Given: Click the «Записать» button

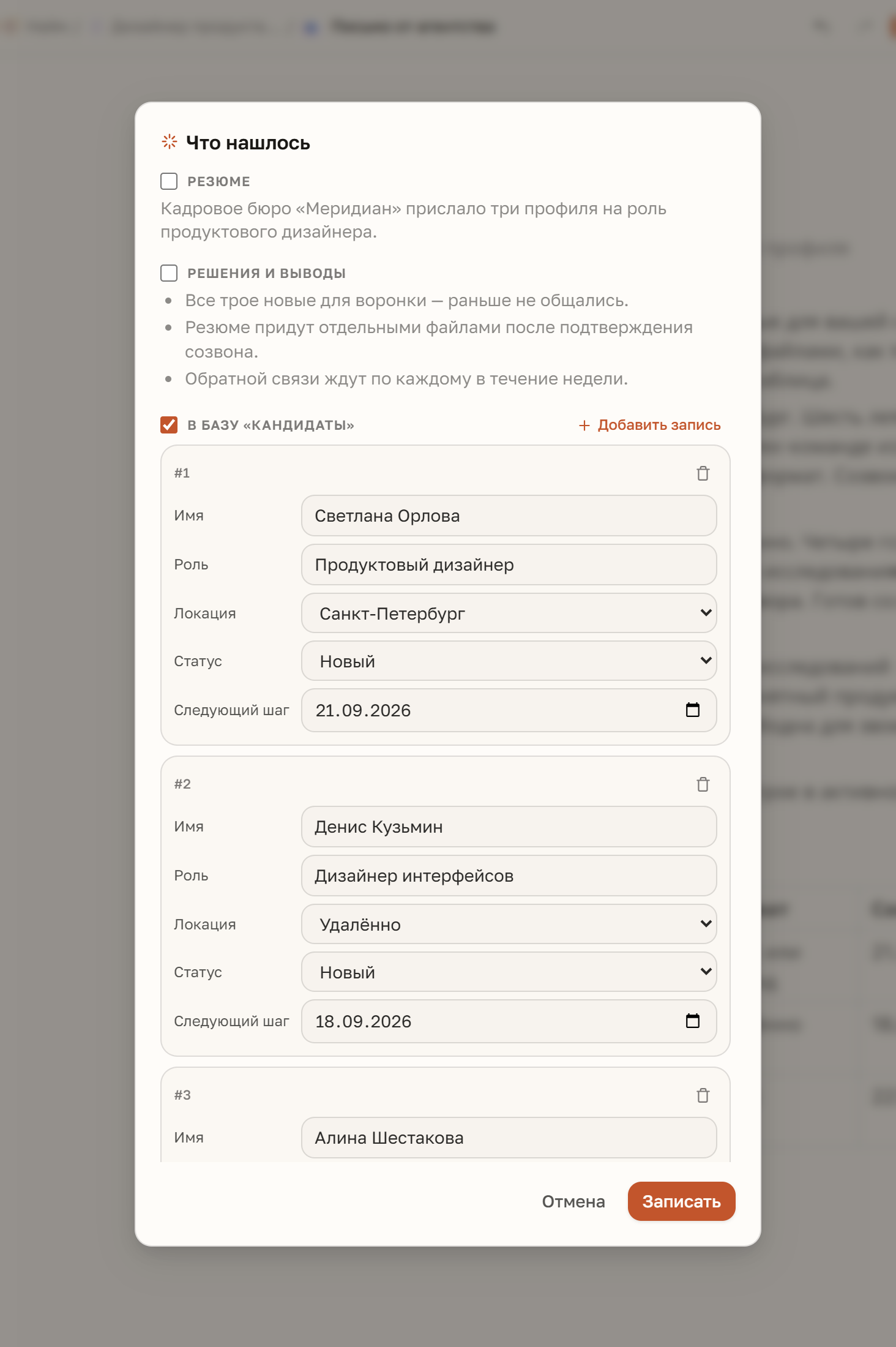Looking at the screenshot, I should coord(681,1201).
